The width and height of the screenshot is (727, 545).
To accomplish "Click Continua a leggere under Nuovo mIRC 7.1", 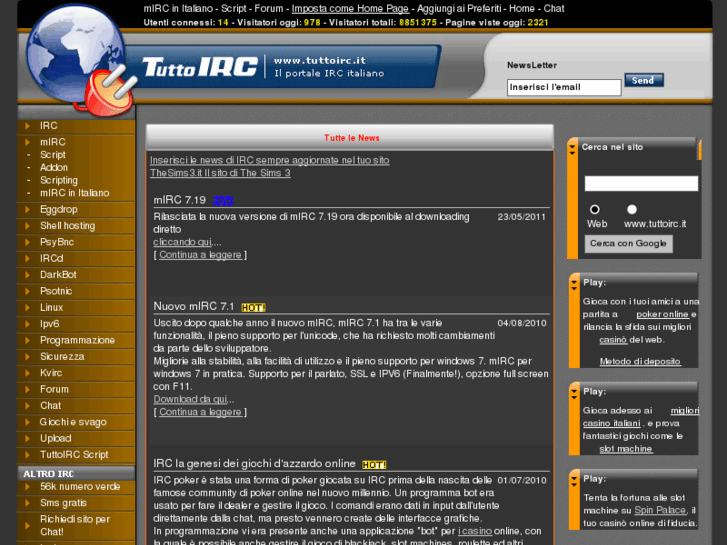I will (x=200, y=412).
